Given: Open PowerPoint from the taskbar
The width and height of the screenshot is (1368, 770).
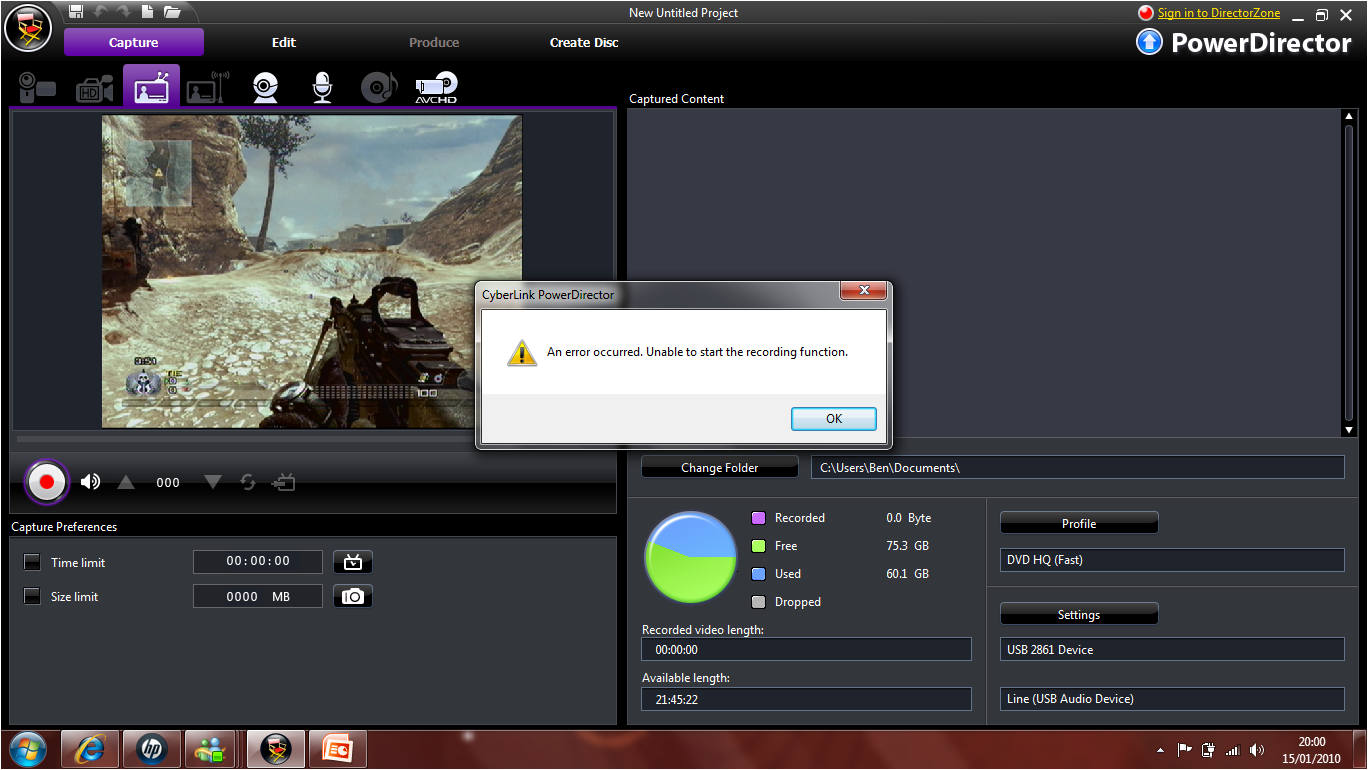Looking at the screenshot, I should tap(338, 749).
